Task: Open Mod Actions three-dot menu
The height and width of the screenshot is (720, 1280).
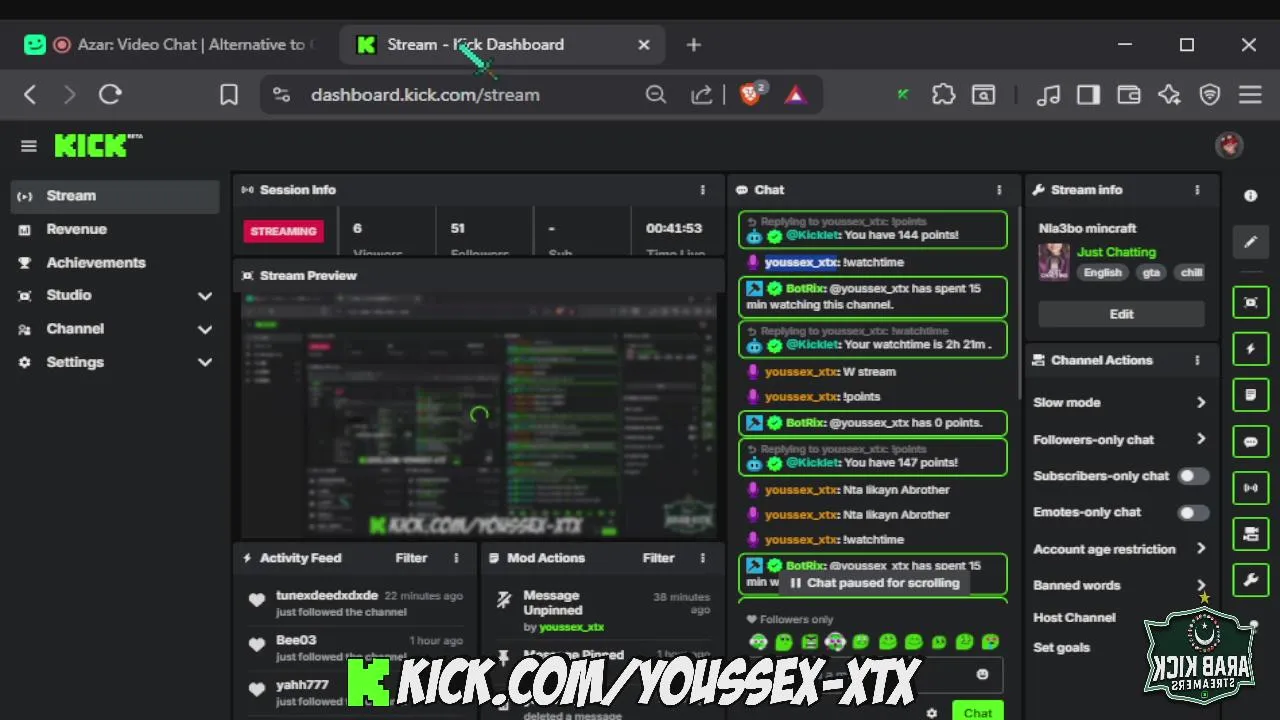Action: 702,558
